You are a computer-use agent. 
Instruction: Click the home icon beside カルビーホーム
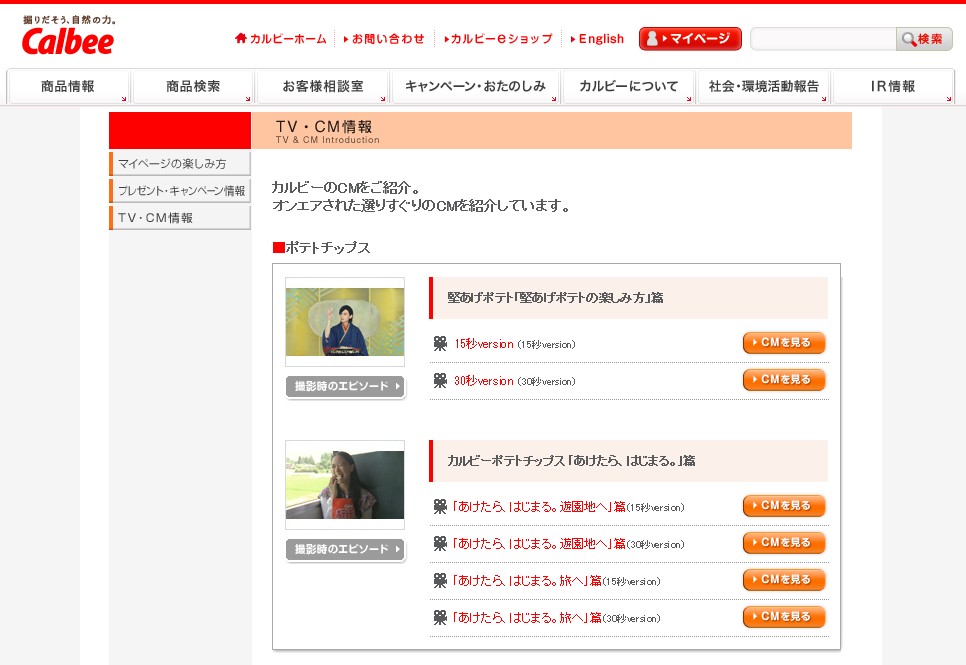pyautogui.click(x=241, y=38)
